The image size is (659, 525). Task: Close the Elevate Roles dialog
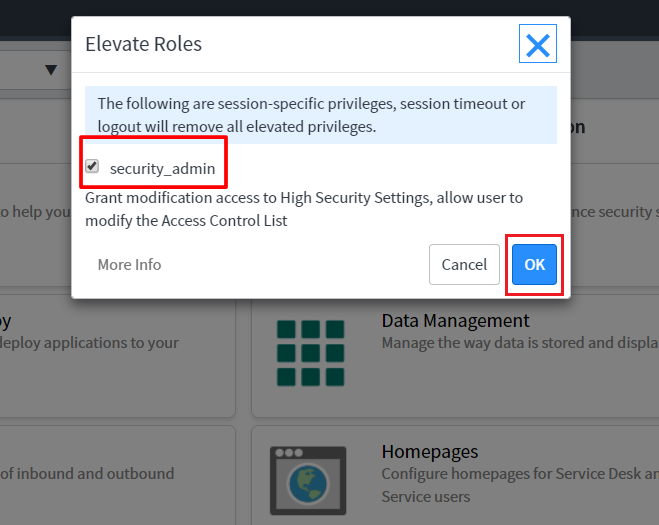538,44
